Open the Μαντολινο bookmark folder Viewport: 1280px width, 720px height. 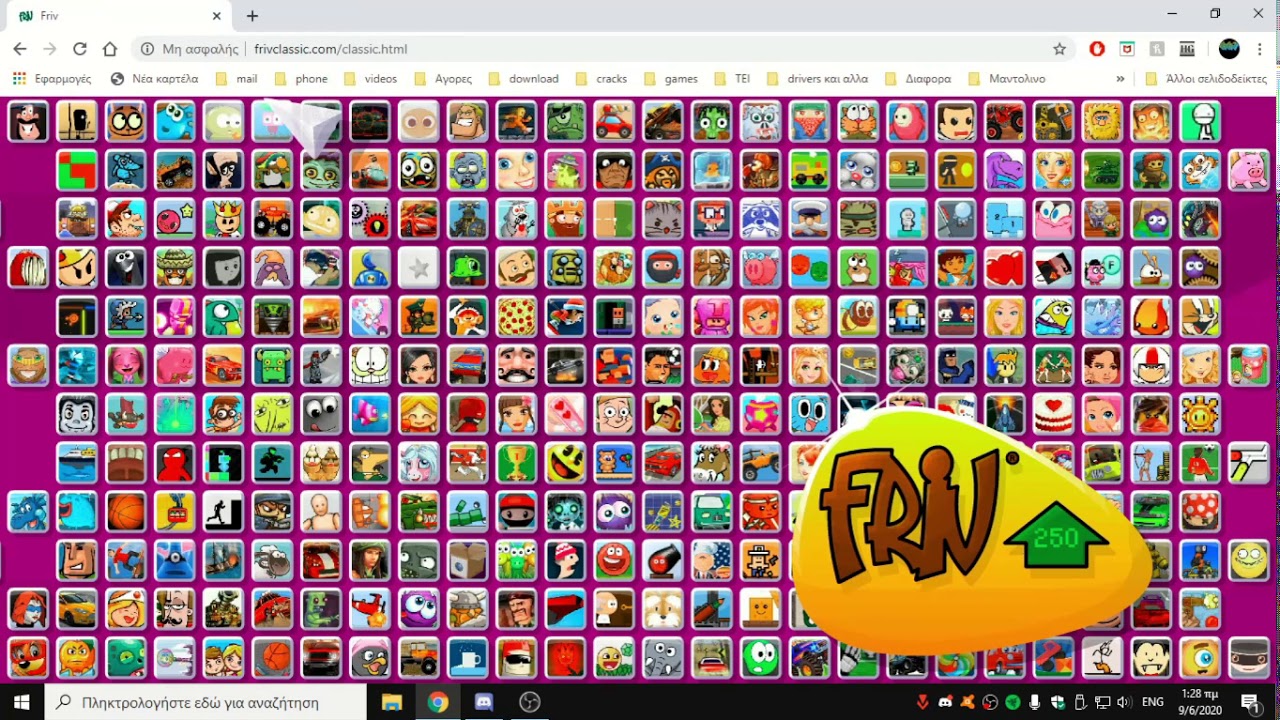tap(1006, 78)
